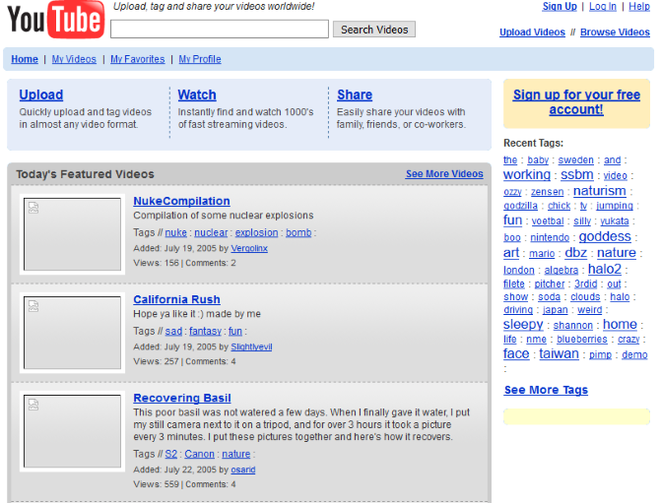Image resolution: width=660 pixels, height=503 pixels.
Task: Go to the Log In page
Action: [x=602, y=7]
